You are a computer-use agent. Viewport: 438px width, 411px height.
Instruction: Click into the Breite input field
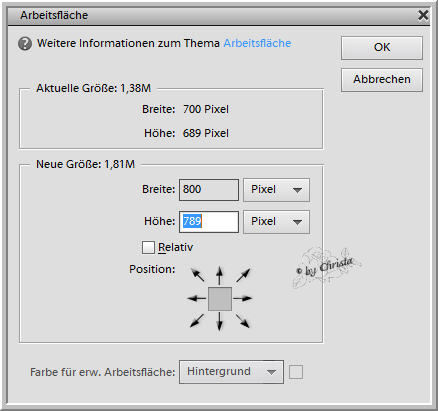(x=209, y=190)
